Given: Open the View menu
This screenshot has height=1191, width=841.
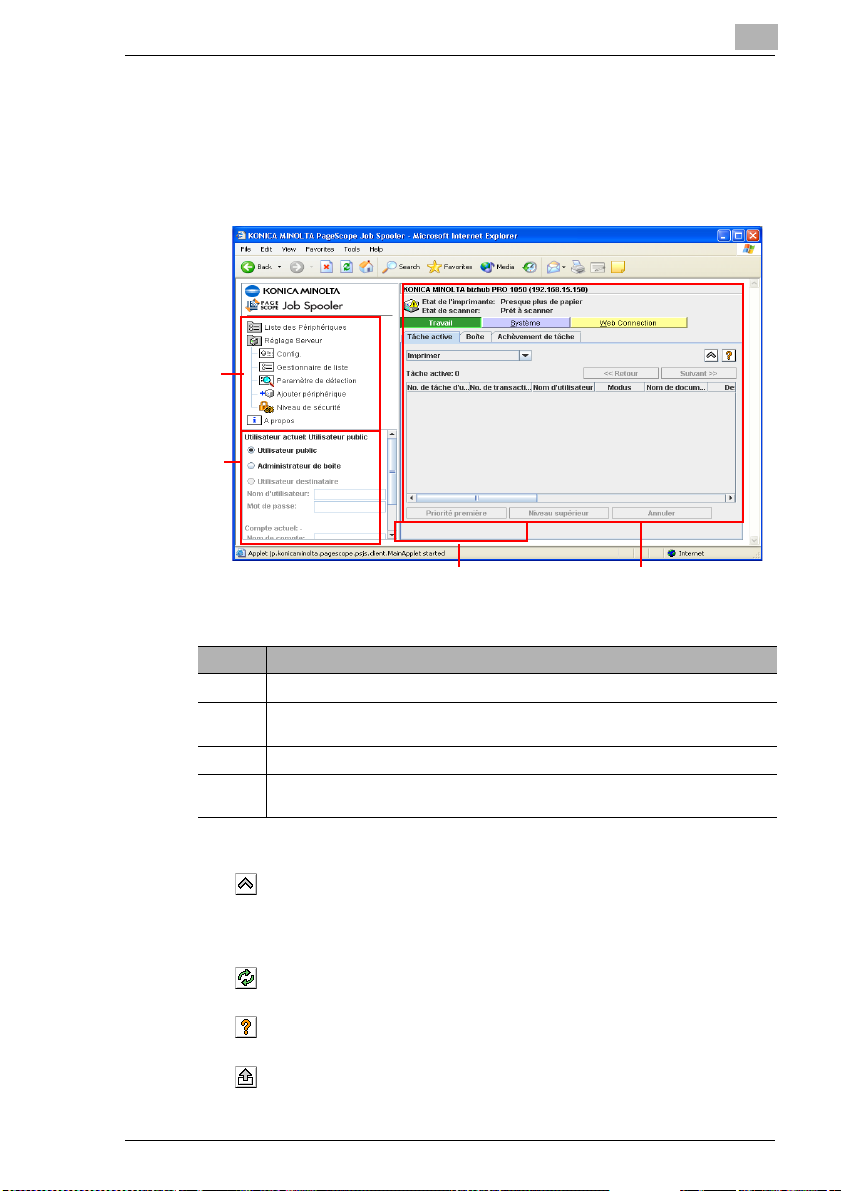Looking at the screenshot, I should 289,249.
